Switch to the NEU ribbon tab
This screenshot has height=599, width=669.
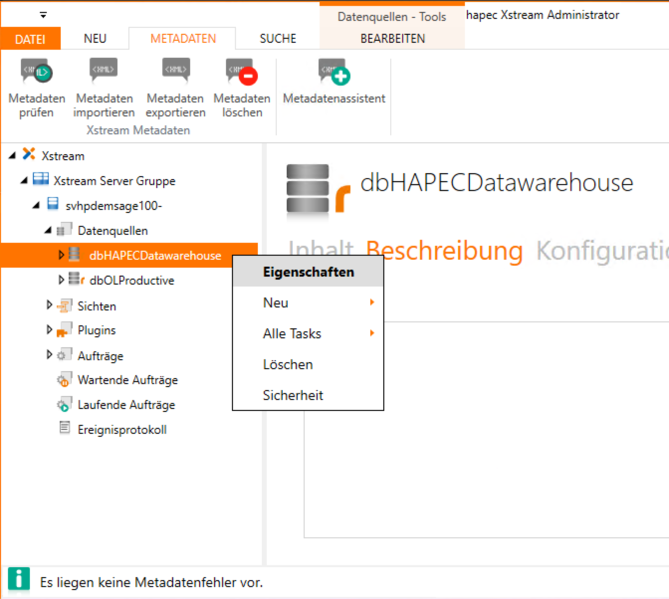95,39
